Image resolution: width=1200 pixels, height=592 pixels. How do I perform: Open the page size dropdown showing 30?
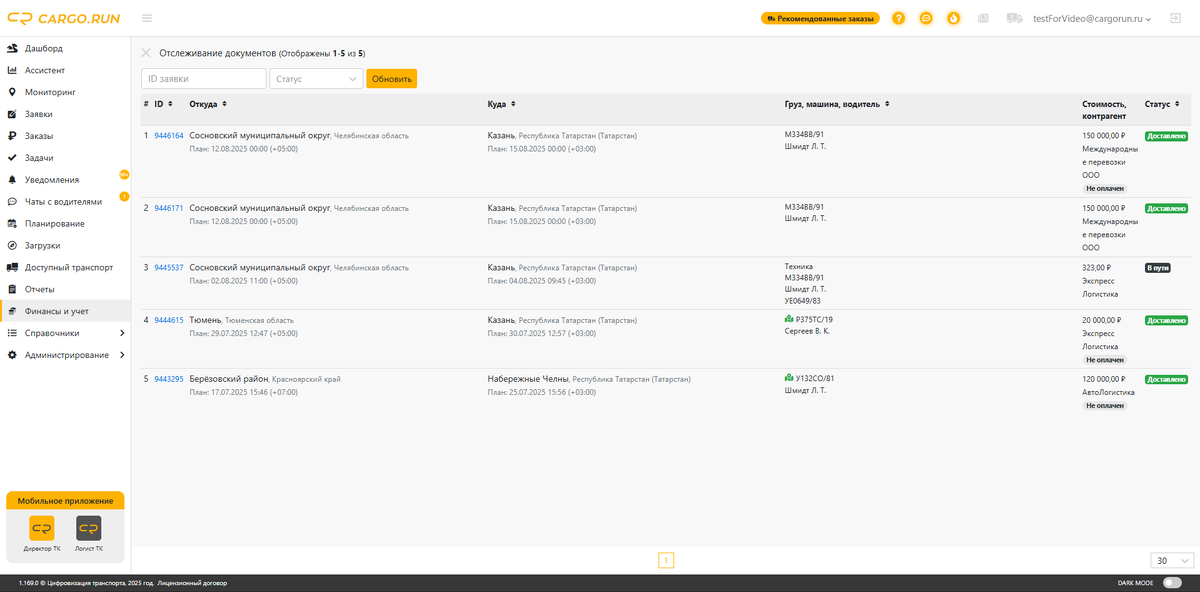(1172, 561)
